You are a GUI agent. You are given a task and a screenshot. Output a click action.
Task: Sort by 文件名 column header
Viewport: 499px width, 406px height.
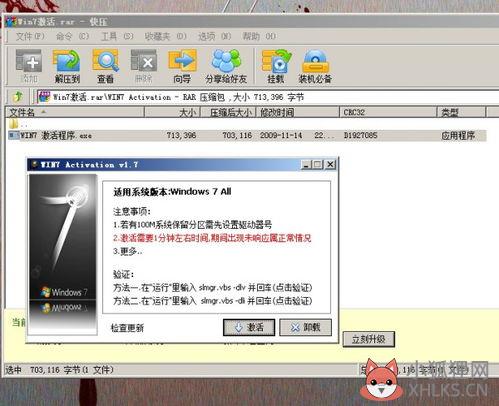click(75, 112)
